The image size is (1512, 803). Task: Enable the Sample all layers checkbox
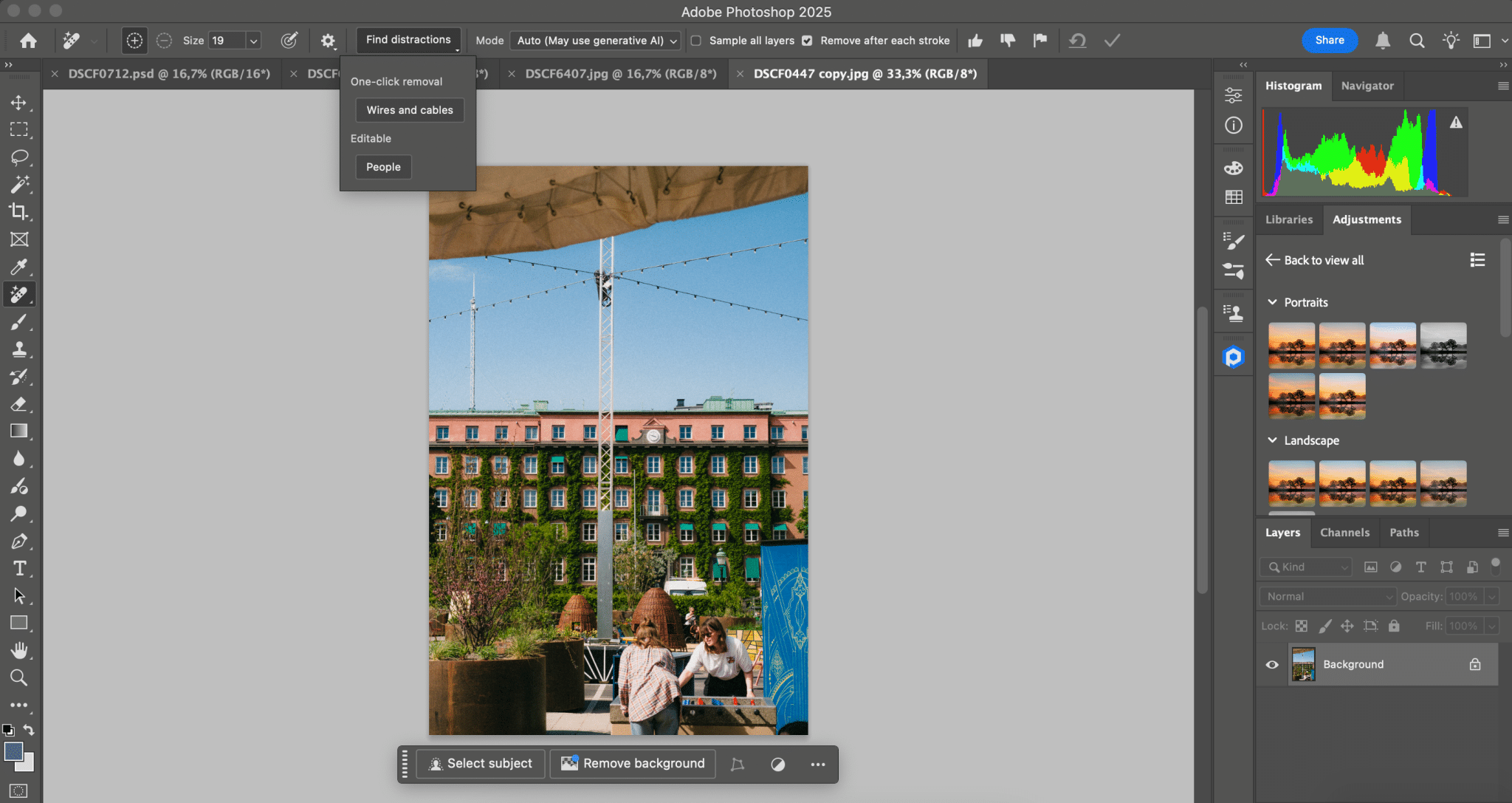[x=696, y=41]
